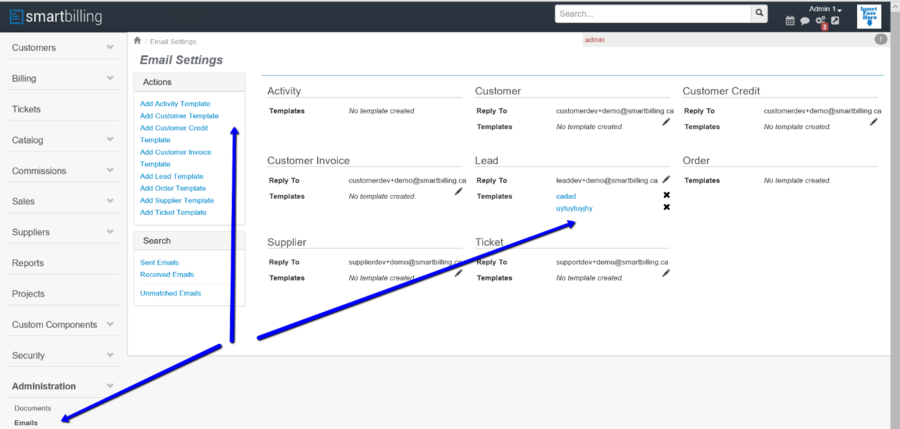Image resolution: width=900 pixels, height=429 pixels.
Task: Click the admin red text label
Action: click(595, 40)
